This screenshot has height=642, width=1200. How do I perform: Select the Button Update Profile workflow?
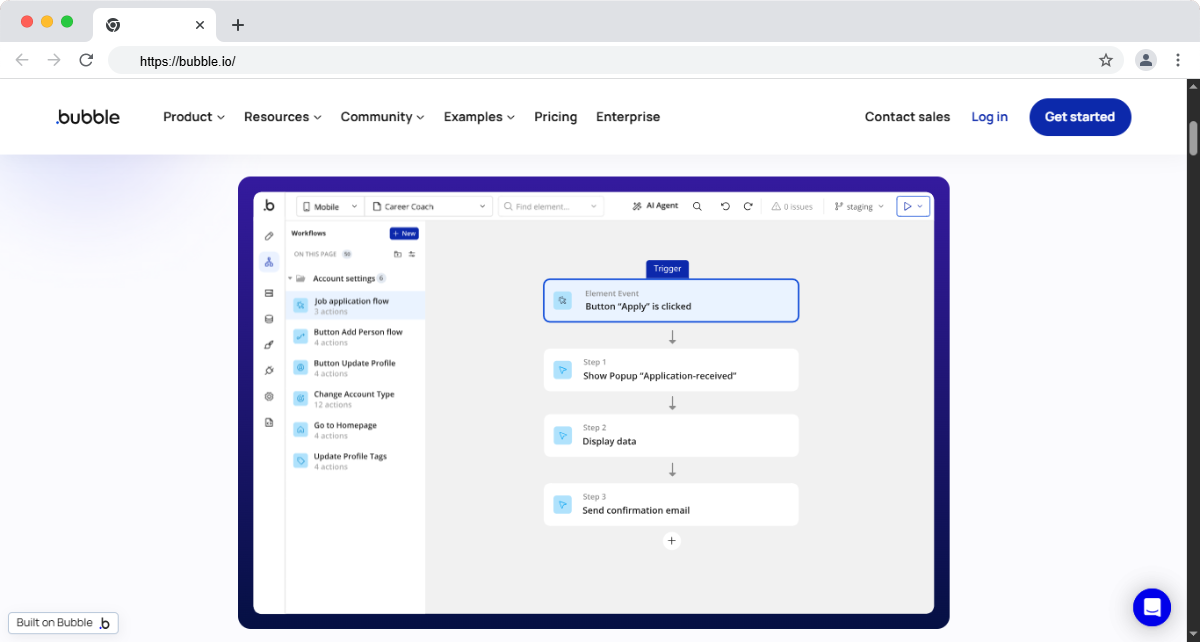pyautogui.click(x=356, y=368)
